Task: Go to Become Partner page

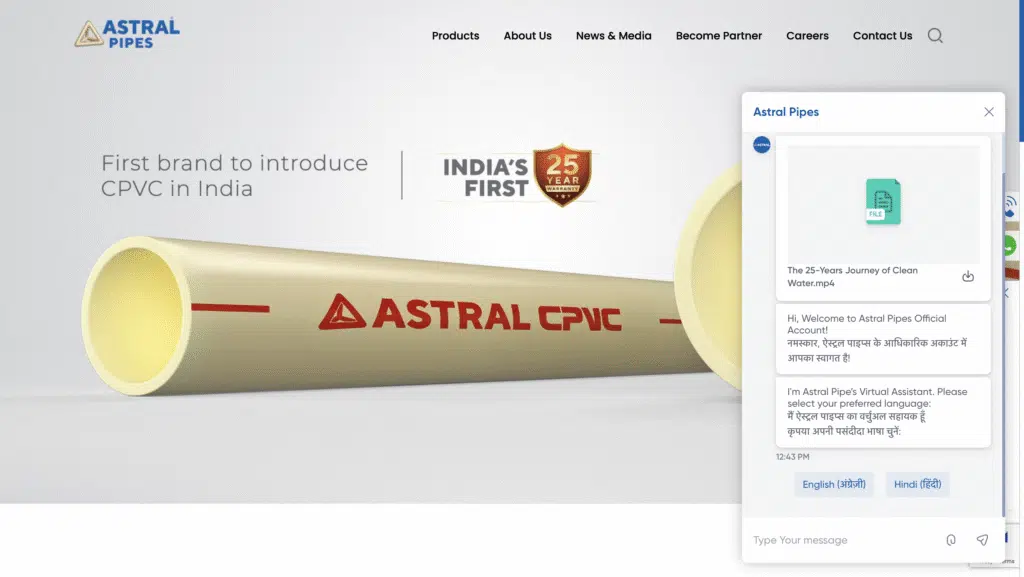Action: point(718,36)
